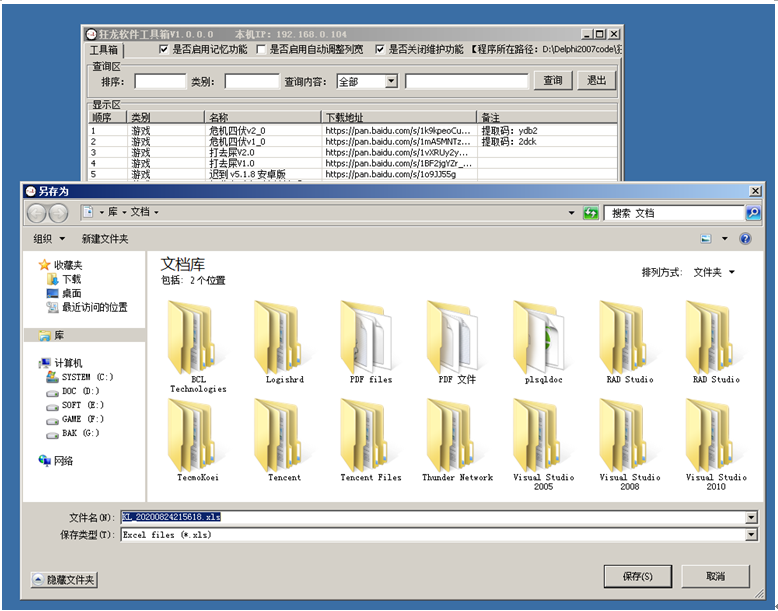Image resolution: width=778 pixels, height=611 pixels.
Task: Select 库 libraries in sidebar
Action: click(84, 336)
